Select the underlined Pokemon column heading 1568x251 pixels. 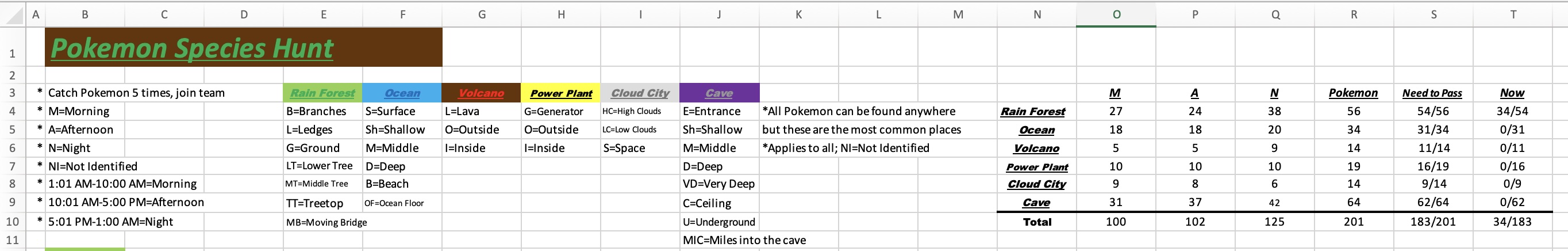point(1353,93)
